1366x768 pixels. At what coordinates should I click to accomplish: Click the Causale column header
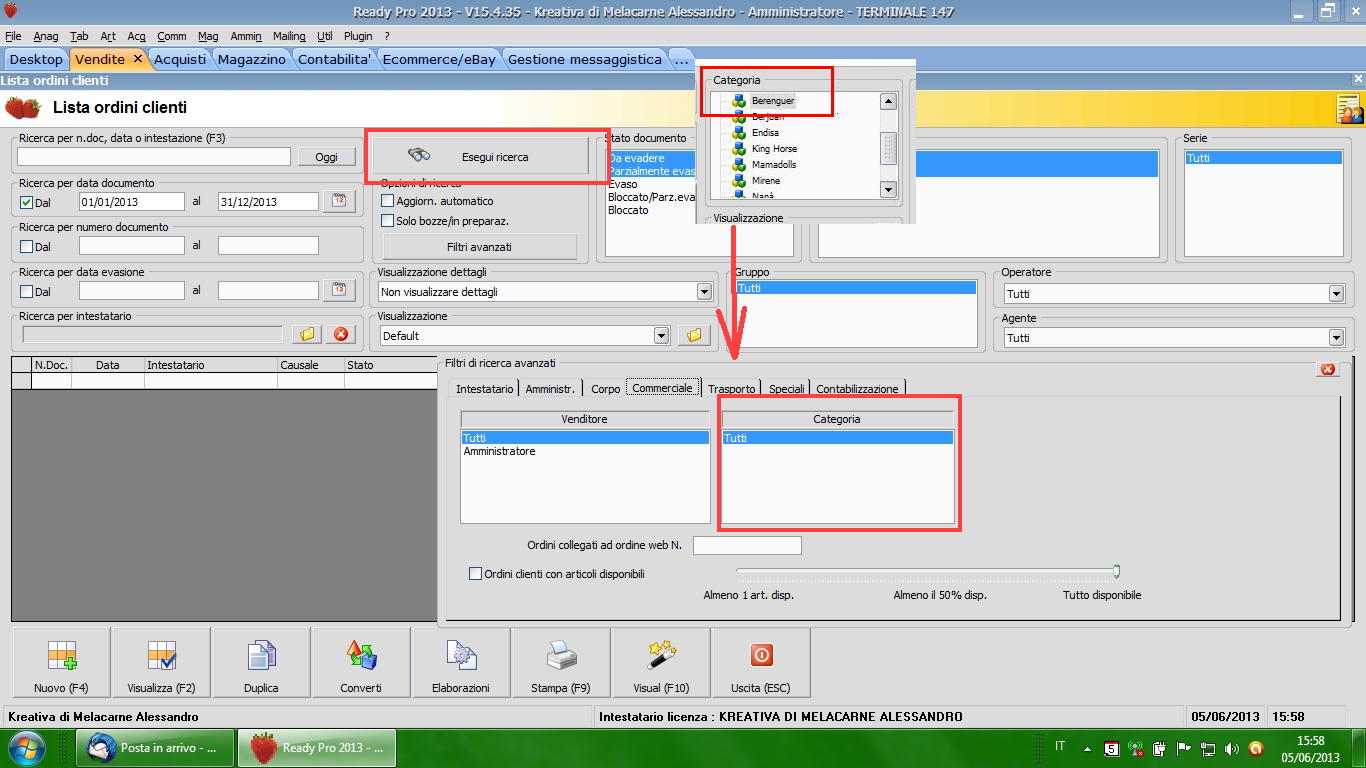pos(311,365)
